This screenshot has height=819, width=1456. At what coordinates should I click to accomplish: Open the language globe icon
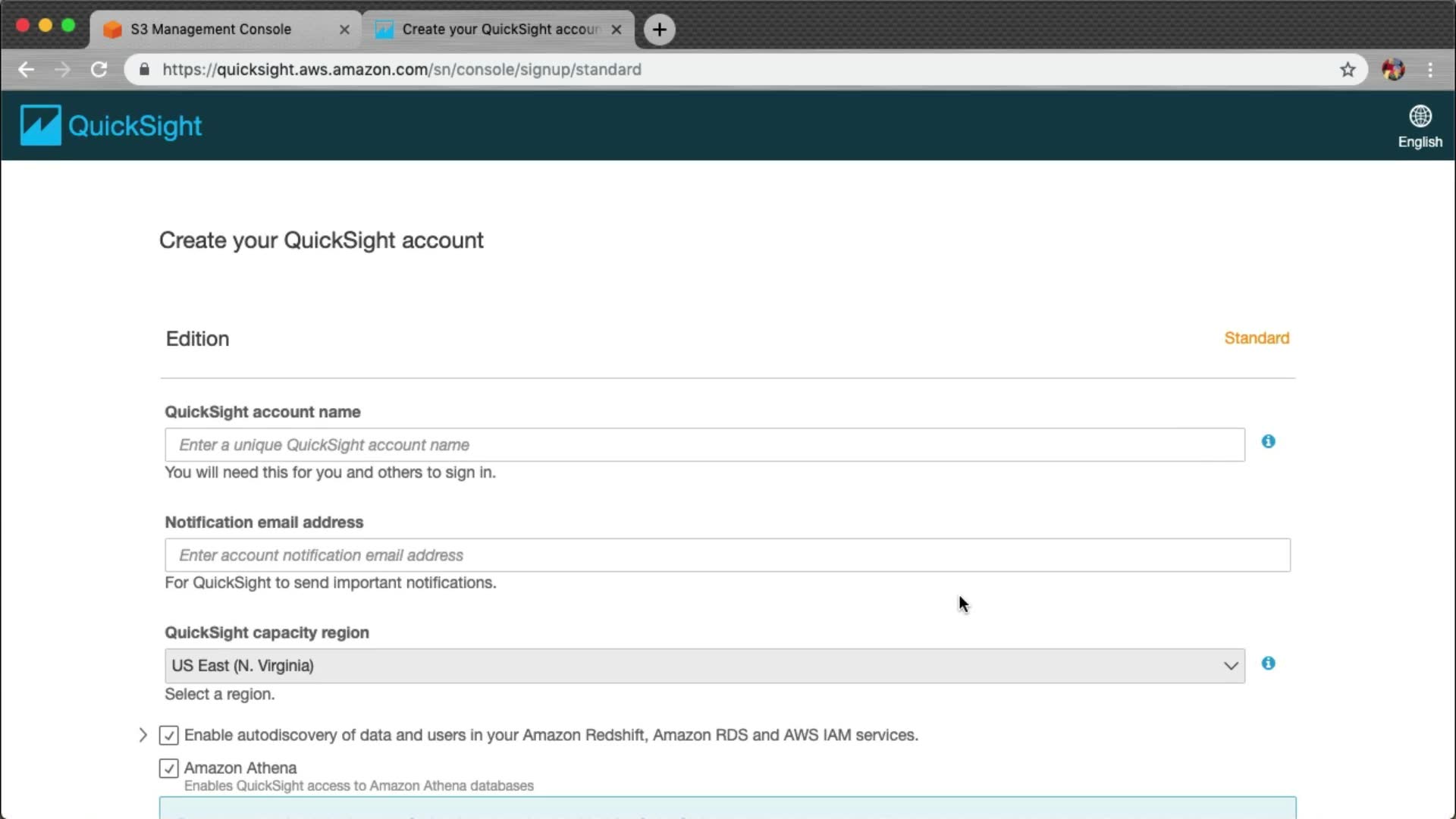1420,116
